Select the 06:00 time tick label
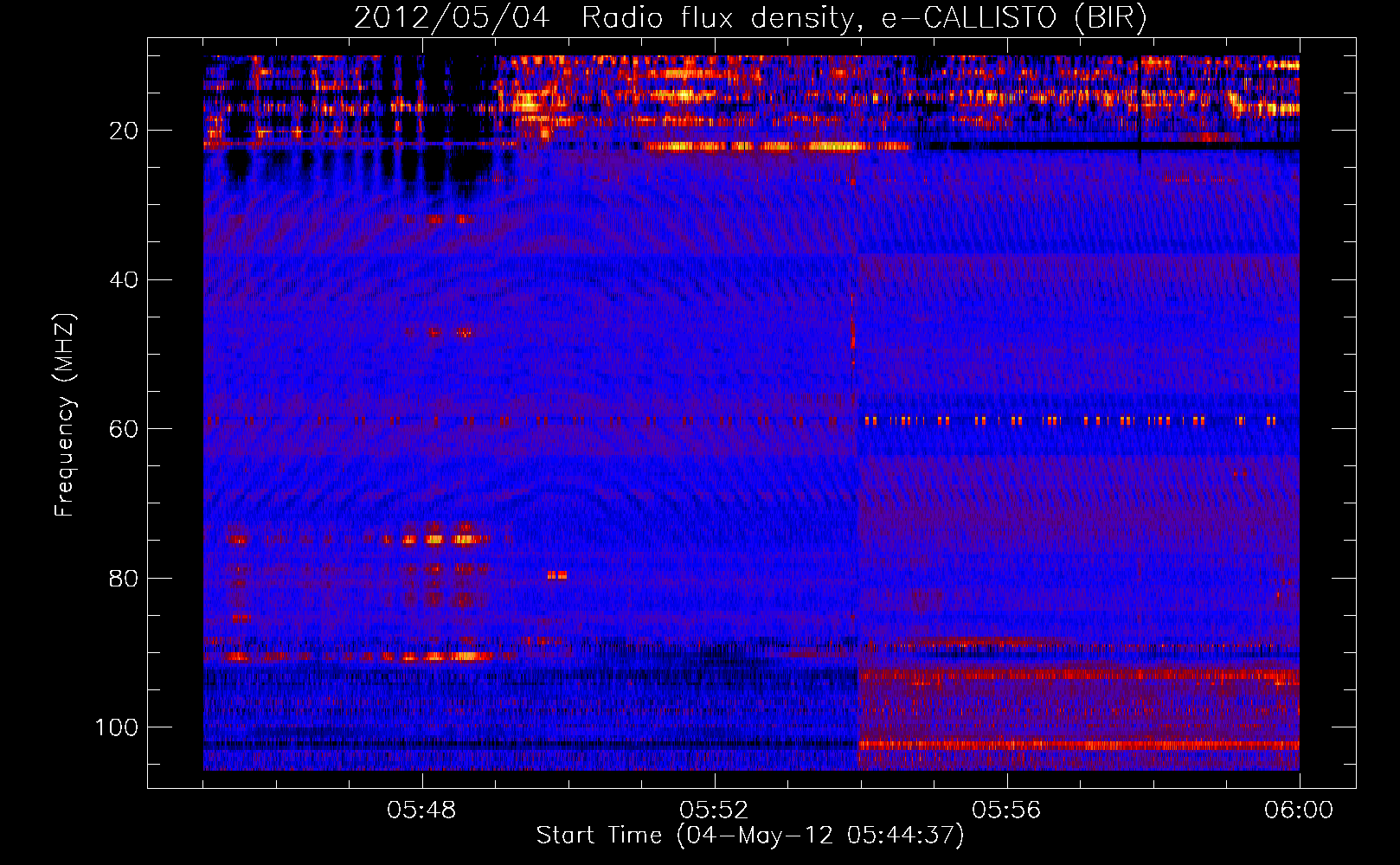1400x865 pixels. point(1299,811)
